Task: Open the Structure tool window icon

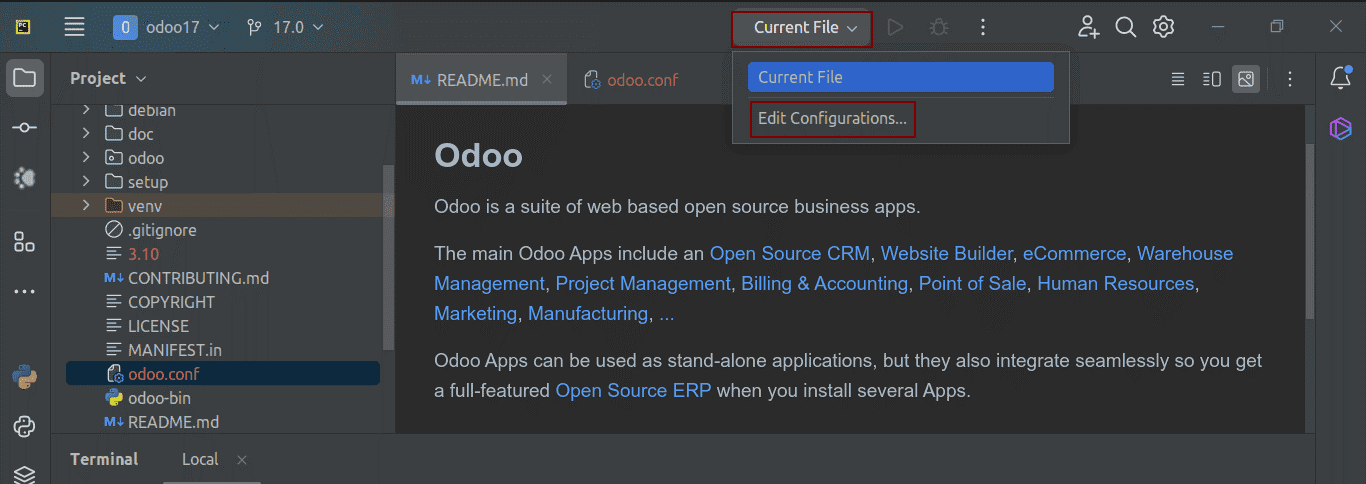Action: pos(25,241)
